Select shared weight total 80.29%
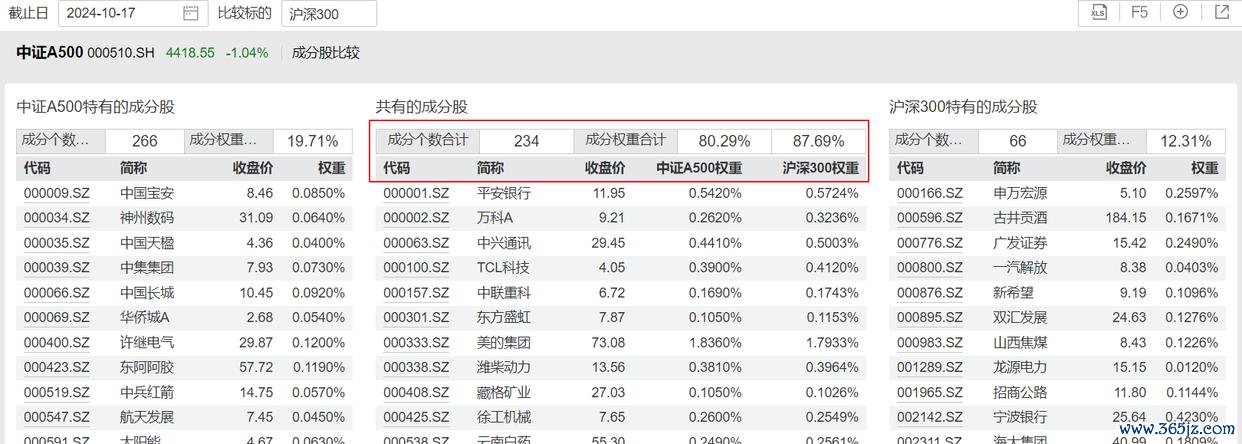 click(724, 141)
